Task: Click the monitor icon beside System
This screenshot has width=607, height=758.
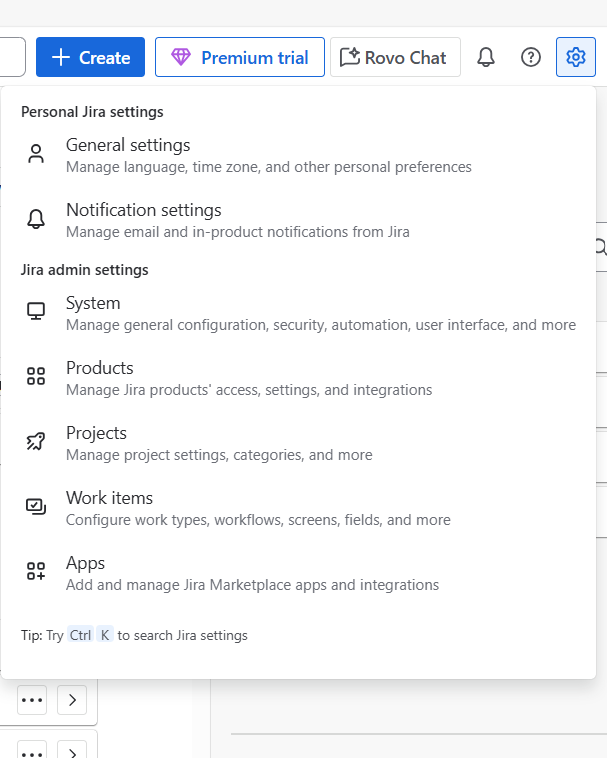Action: tap(36, 312)
